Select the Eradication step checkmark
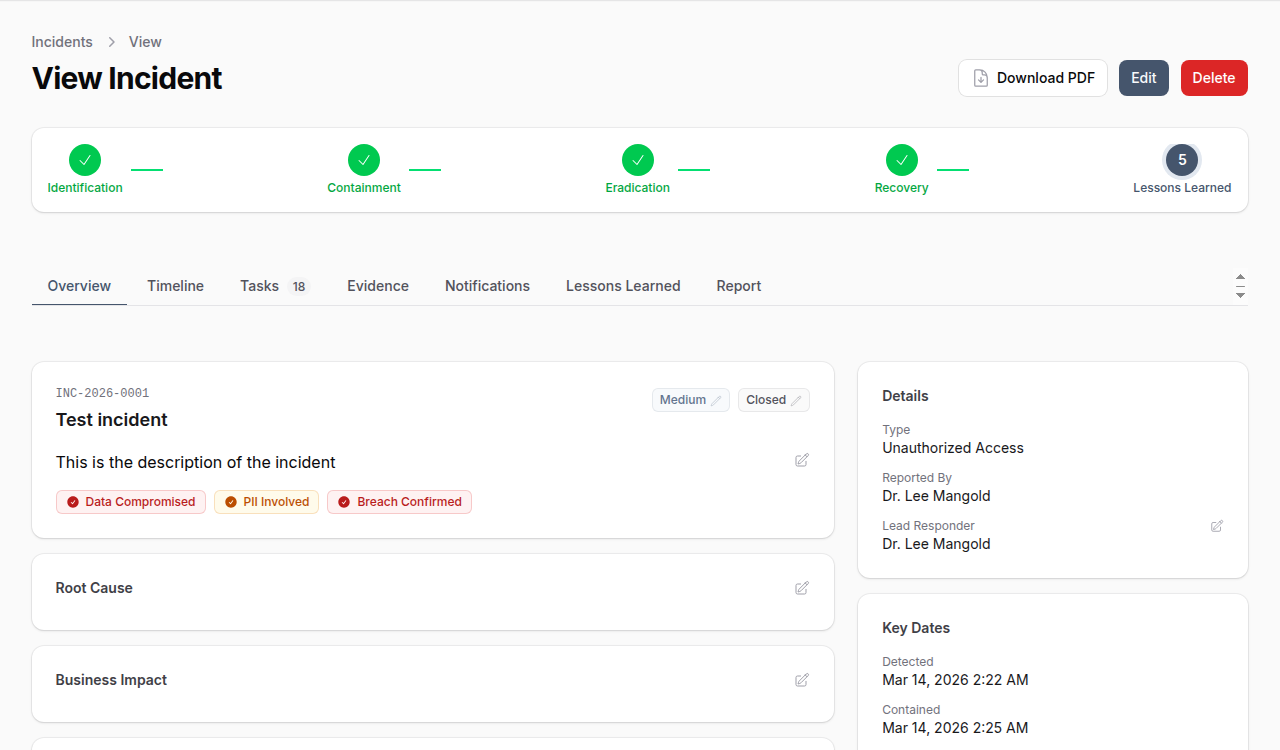Image resolution: width=1280 pixels, height=750 pixels. click(638, 160)
